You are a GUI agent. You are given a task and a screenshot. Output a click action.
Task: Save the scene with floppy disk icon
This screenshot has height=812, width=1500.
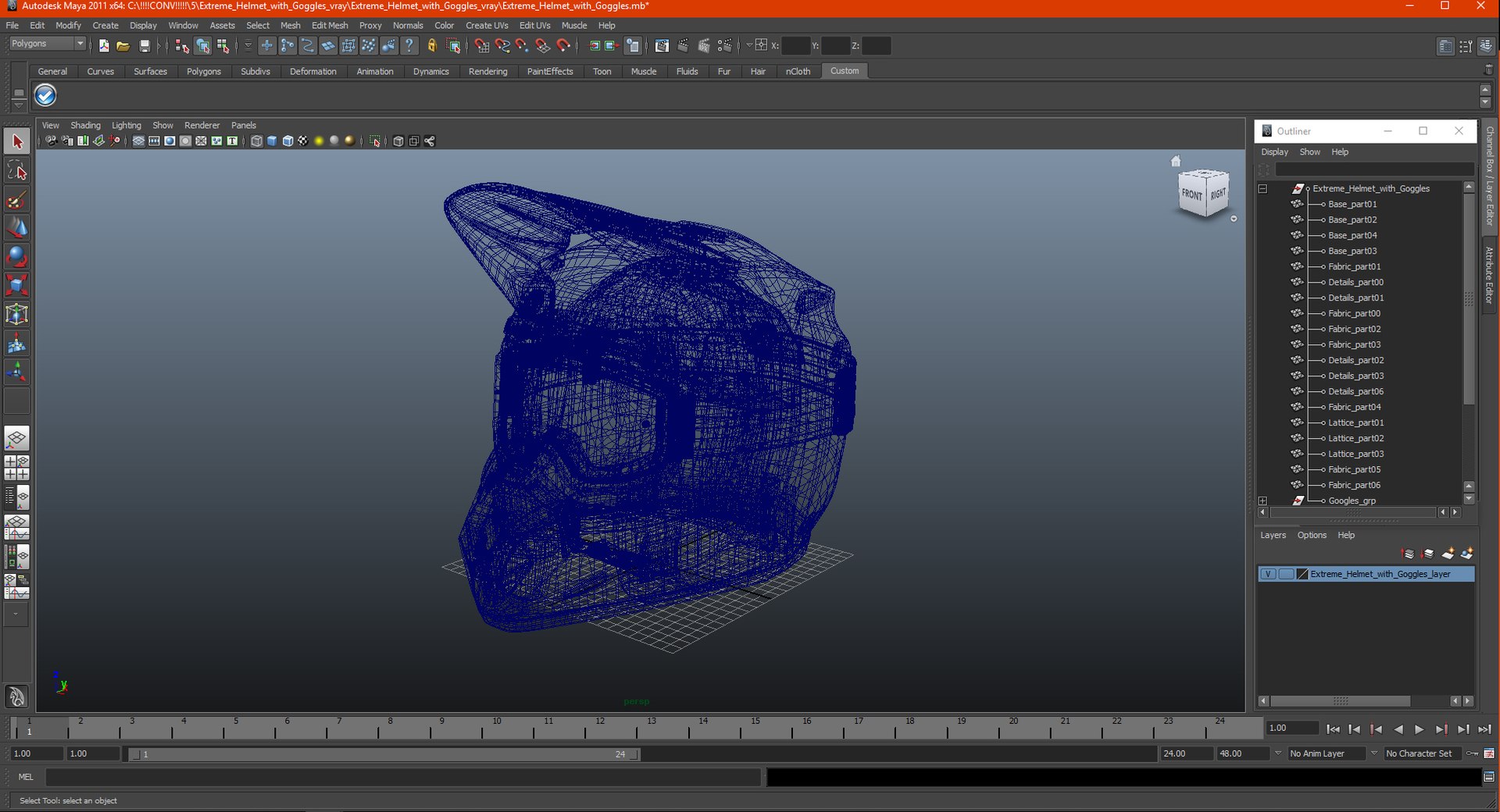(145, 46)
